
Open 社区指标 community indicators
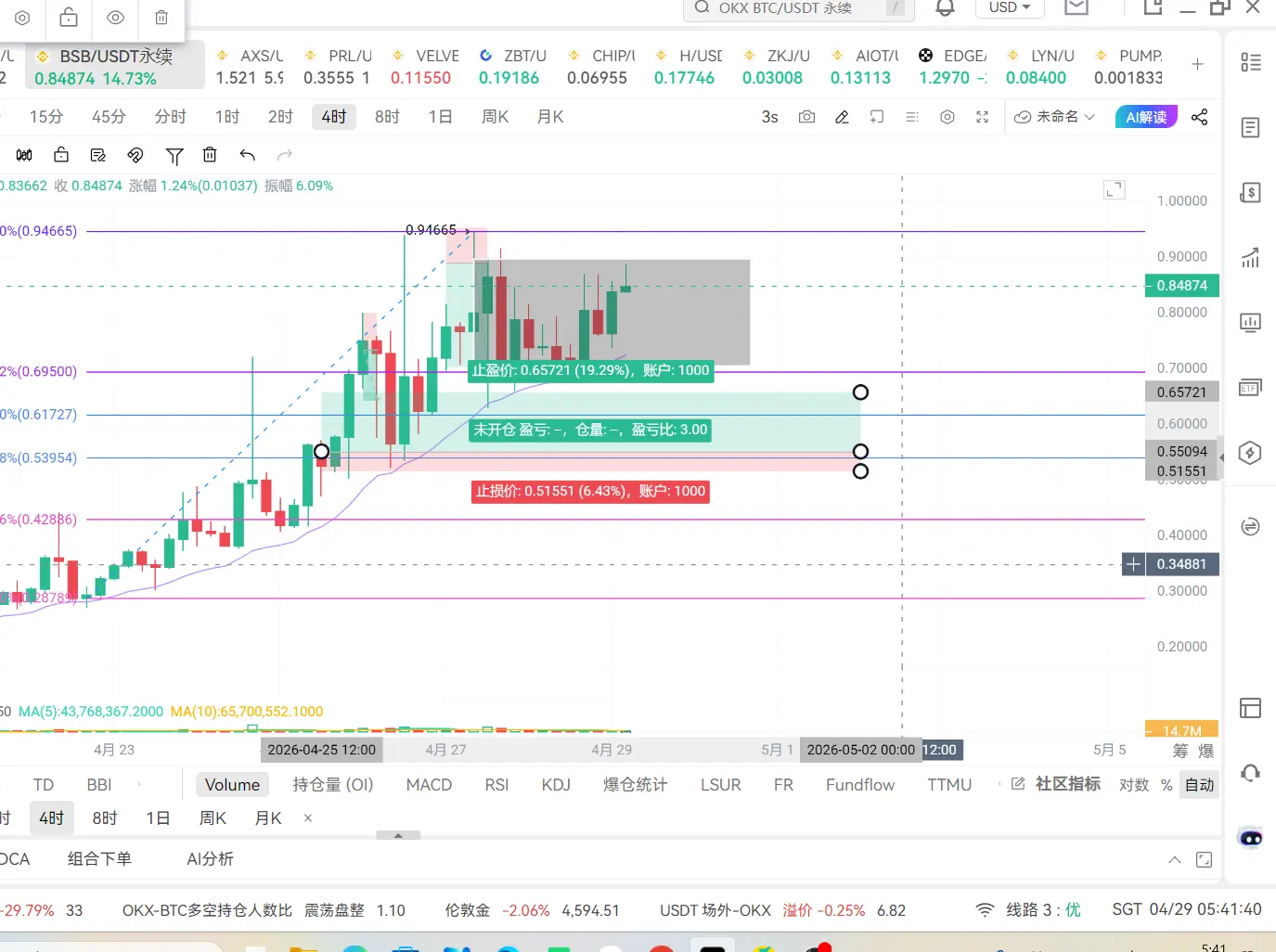1056,784
